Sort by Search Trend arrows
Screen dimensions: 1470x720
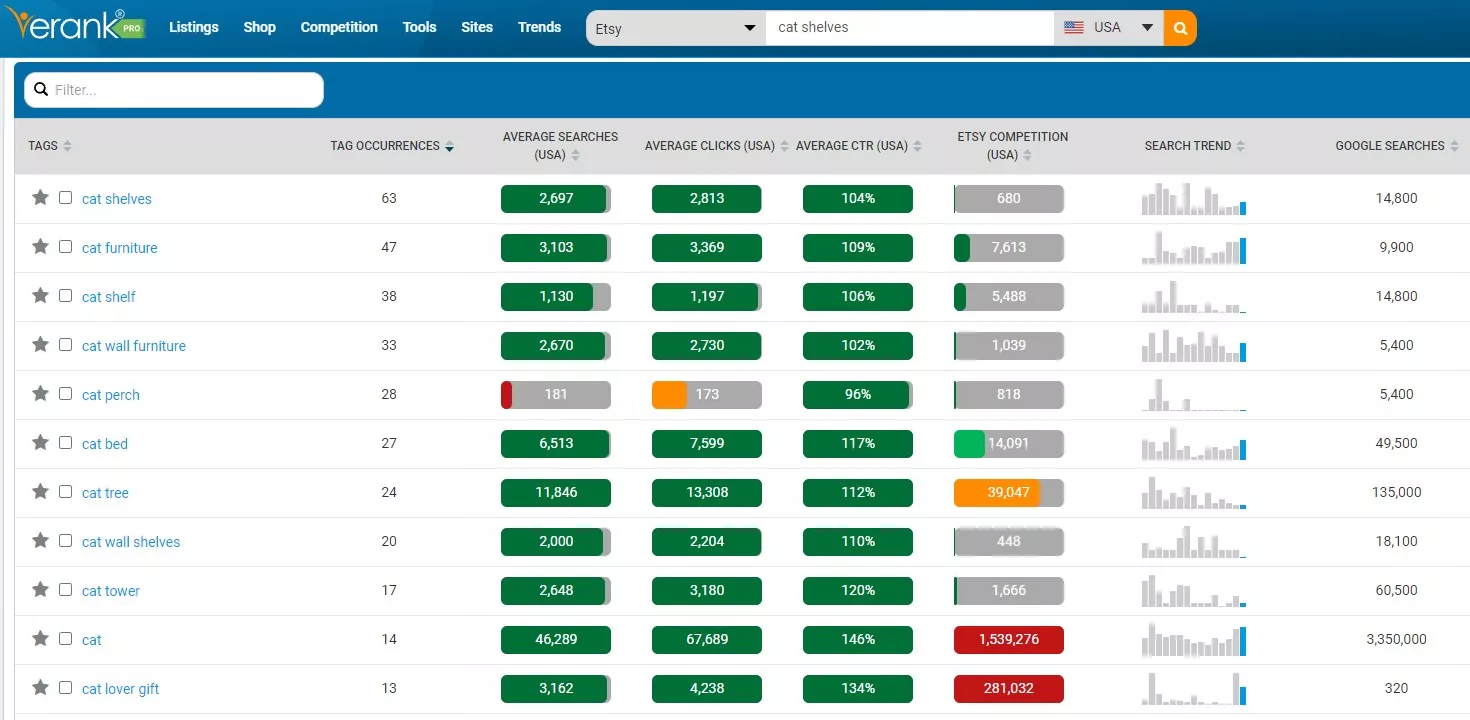pos(1240,146)
